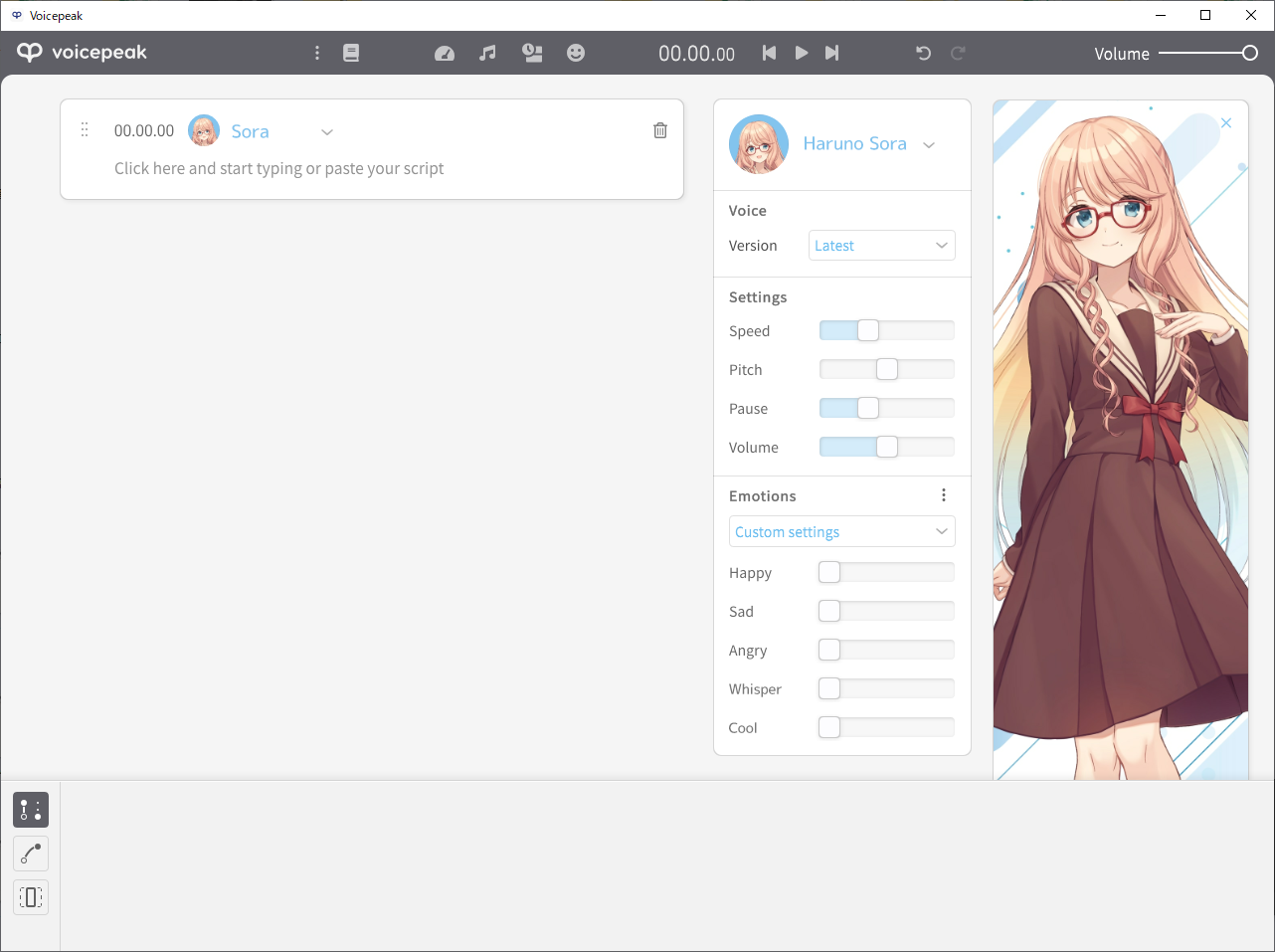This screenshot has width=1275, height=952.
Task: Click the 00.00.00 time display in the toolbar
Action: point(697,54)
